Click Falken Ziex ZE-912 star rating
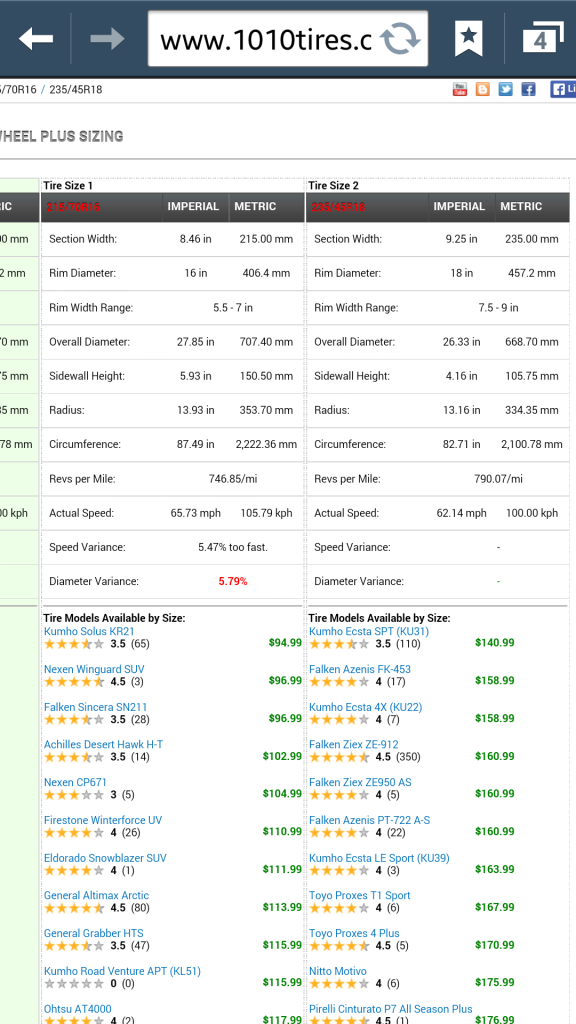This screenshot has width=576, height=1024. click(339, 758)
